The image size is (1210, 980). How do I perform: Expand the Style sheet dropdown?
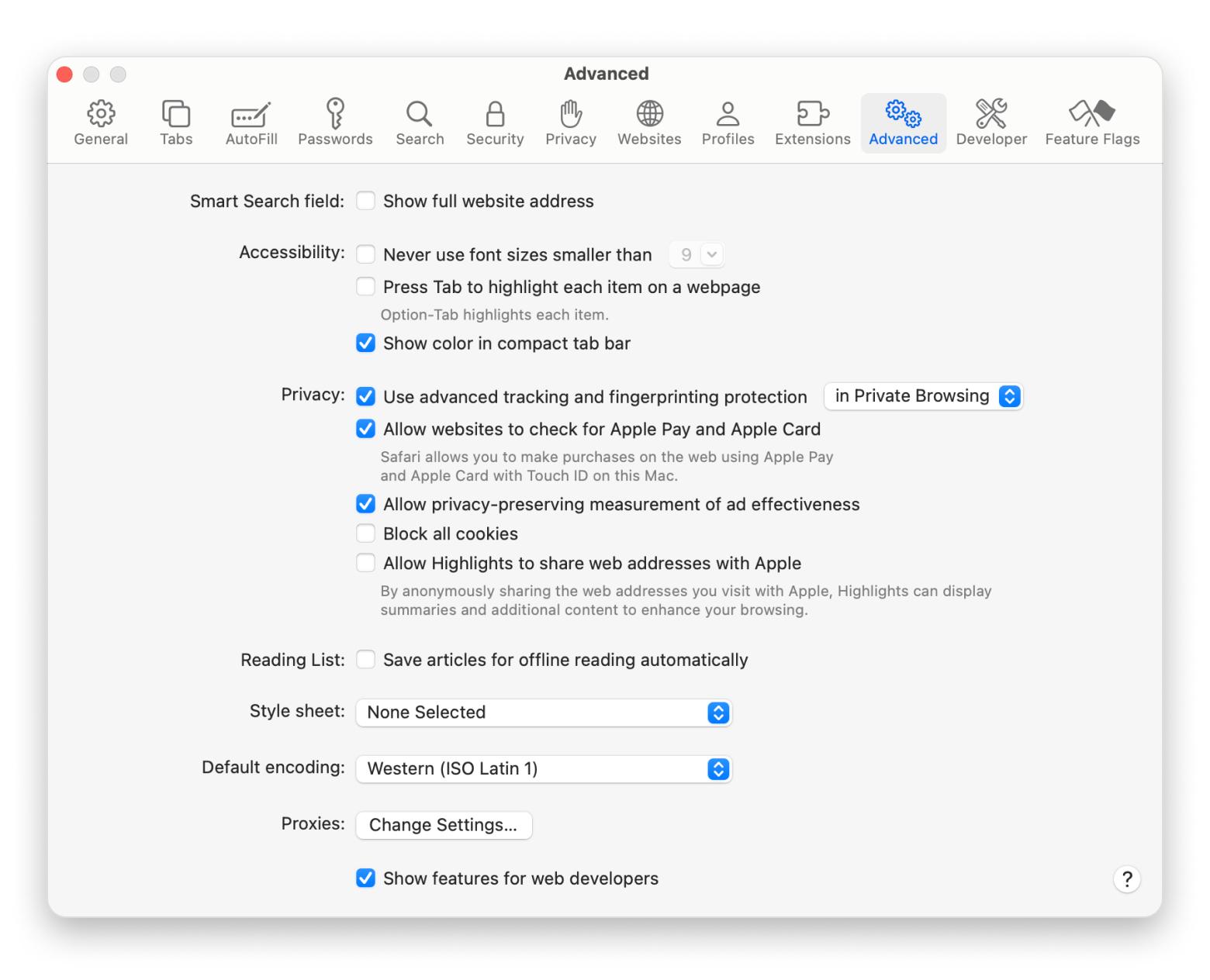[543, 713]
